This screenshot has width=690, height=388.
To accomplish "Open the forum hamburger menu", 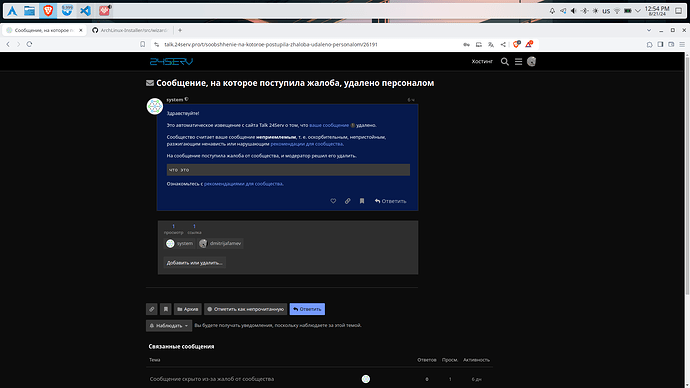I will tap(518, 62).
